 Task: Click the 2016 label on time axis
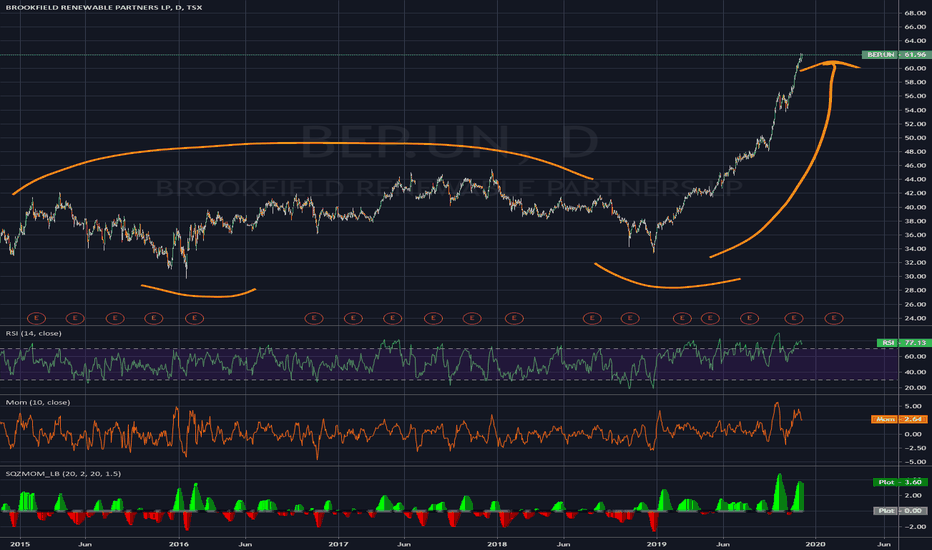point(179,544)
